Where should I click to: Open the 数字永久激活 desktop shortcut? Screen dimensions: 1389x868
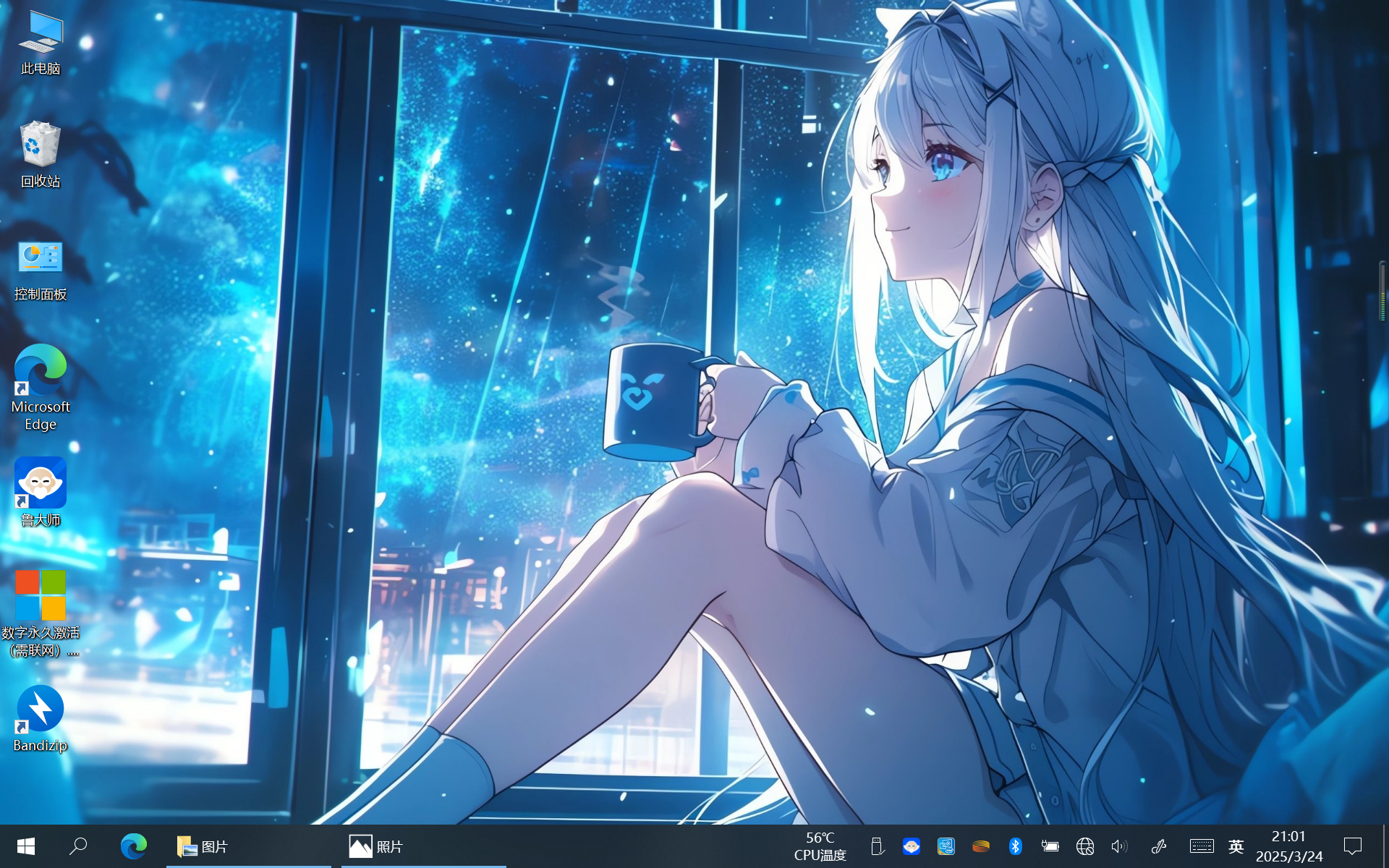tap(41, 611)
